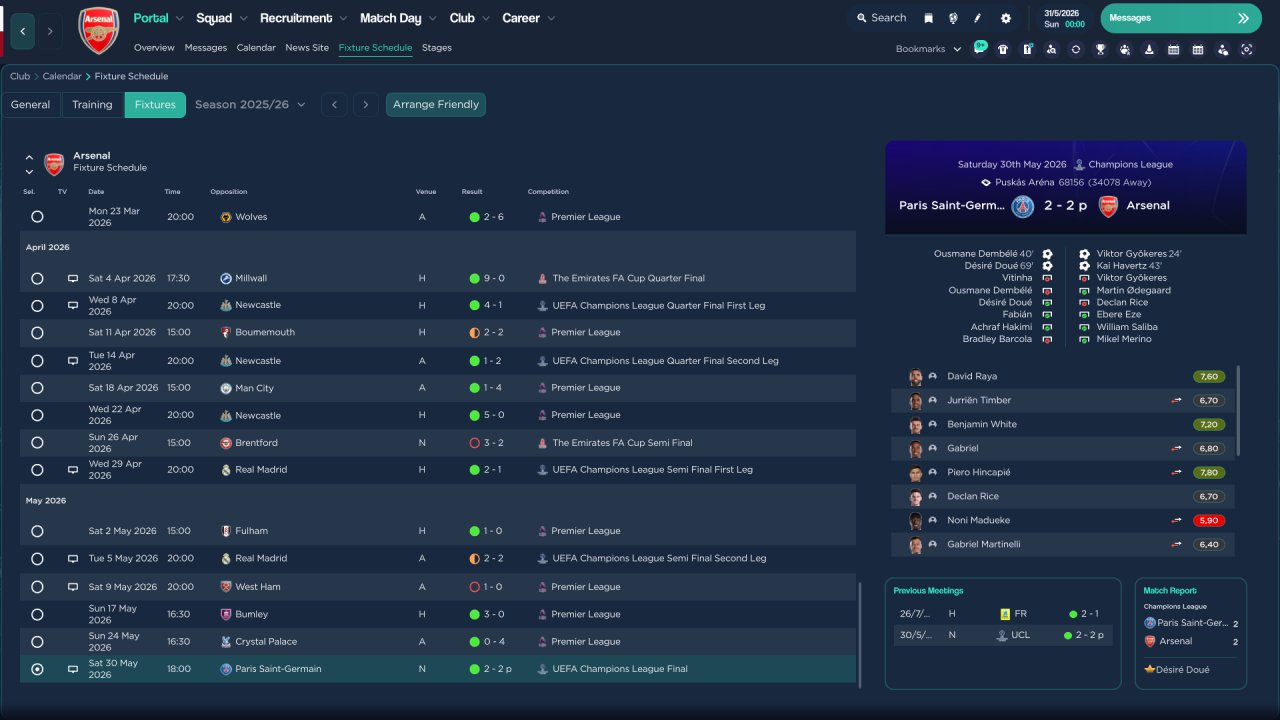The width and height of the screenshot is (1280, 720).
Task: Open the Overview sub-tab
Action: click(154, 48)
